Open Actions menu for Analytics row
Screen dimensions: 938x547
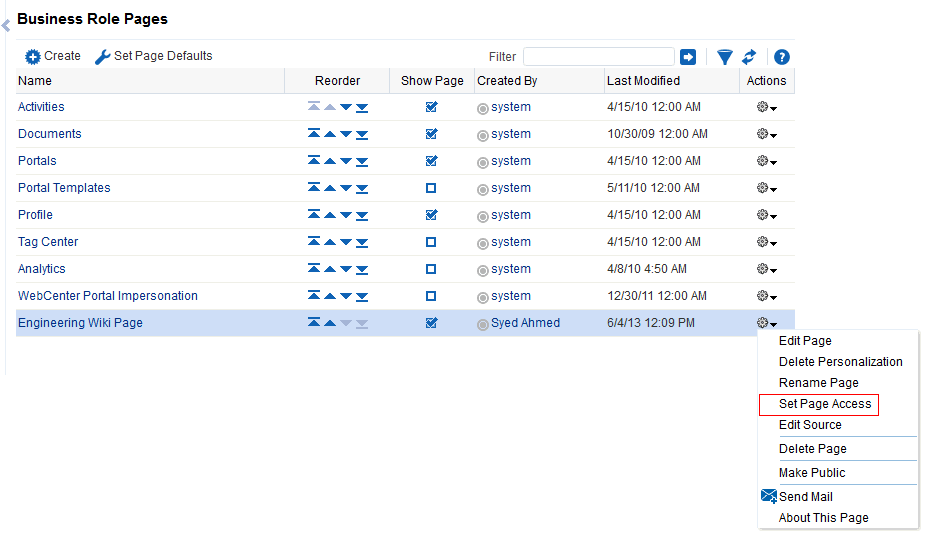(766, 269)
